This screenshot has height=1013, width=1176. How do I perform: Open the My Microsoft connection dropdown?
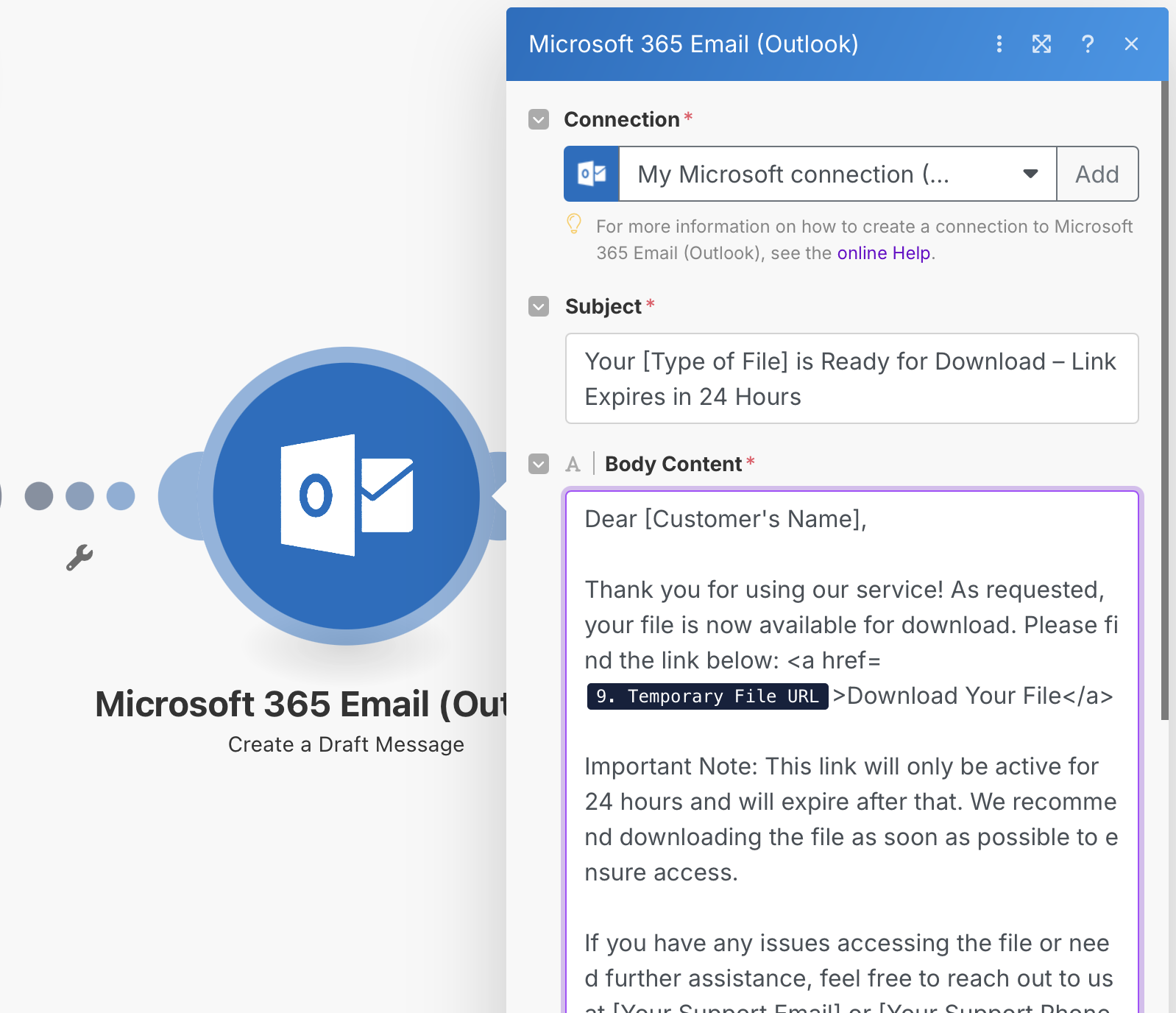coord(837,174)
